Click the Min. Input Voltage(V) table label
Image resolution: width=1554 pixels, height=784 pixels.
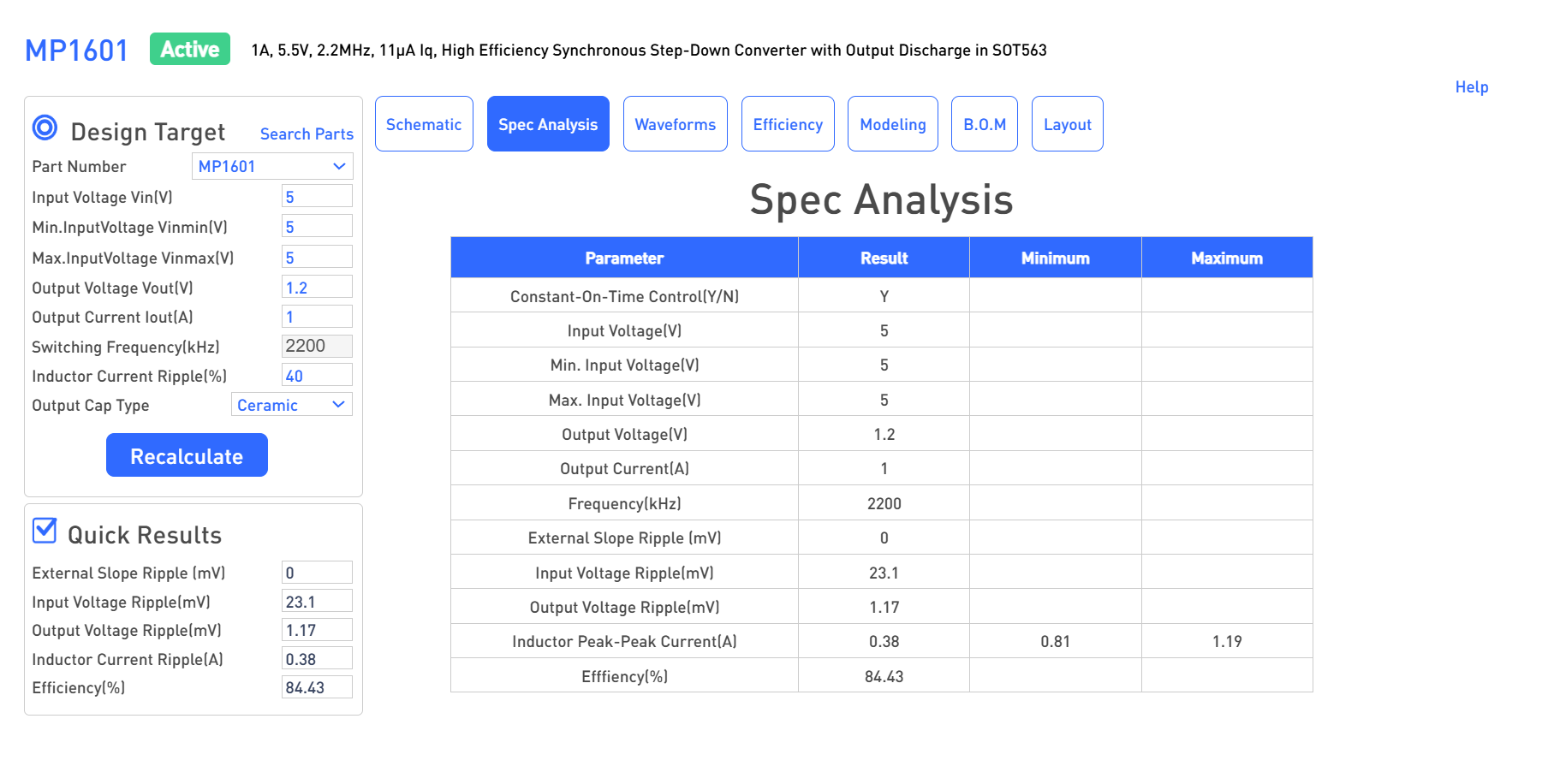pos(624,365)
